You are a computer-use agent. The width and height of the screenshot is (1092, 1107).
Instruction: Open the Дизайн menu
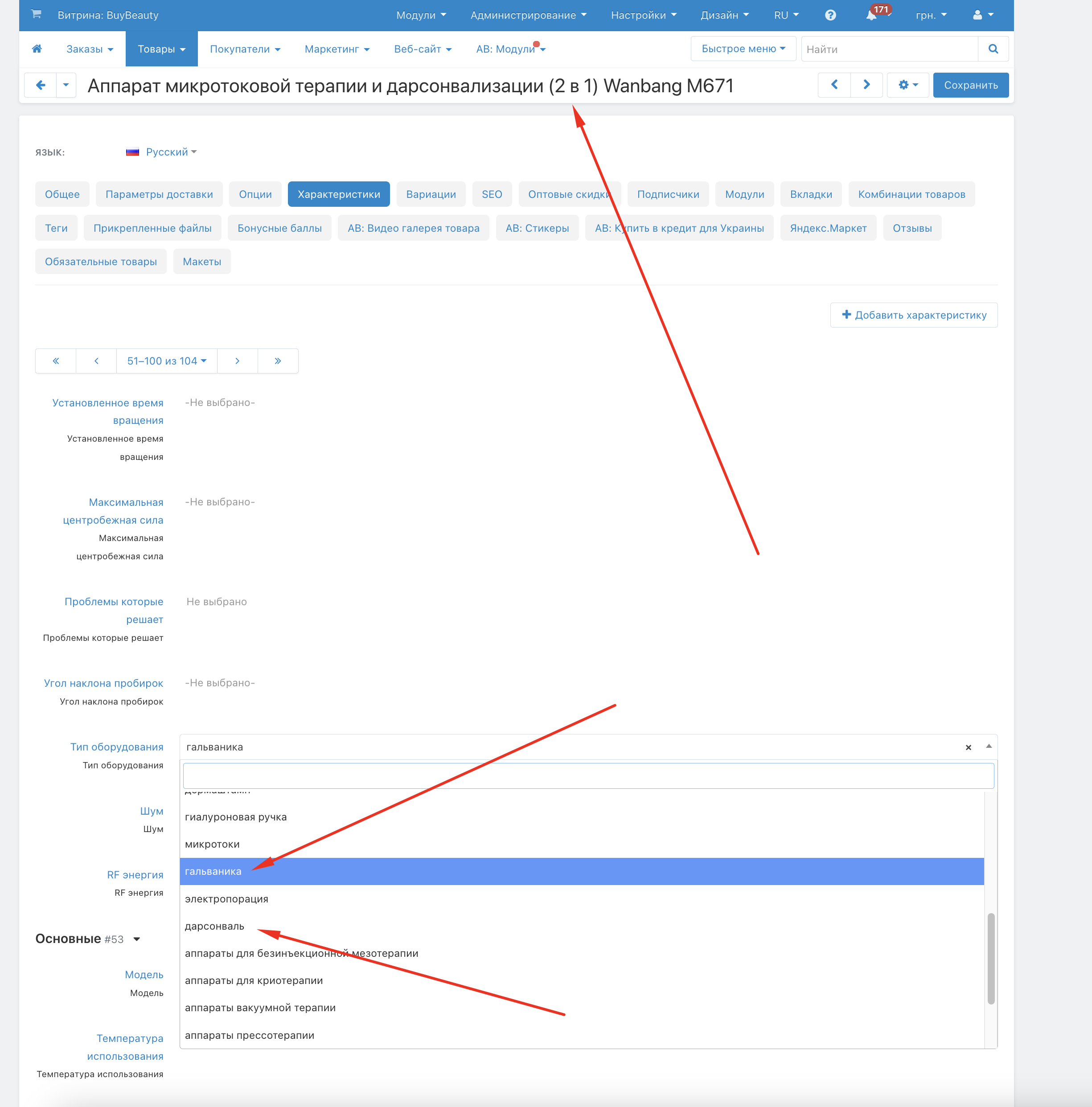tap(725, 16)
